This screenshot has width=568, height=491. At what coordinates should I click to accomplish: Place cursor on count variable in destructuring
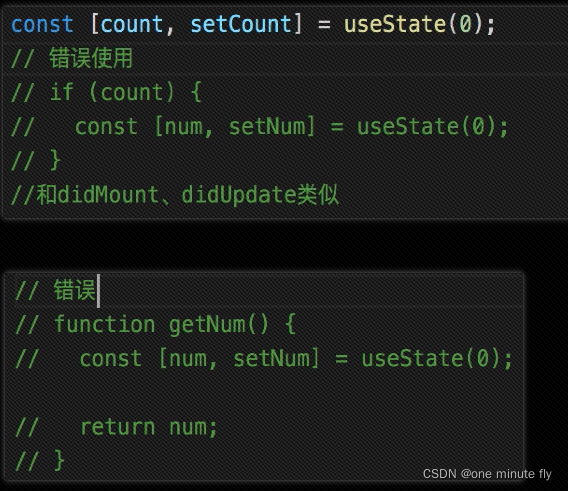[x=131, y=24]
